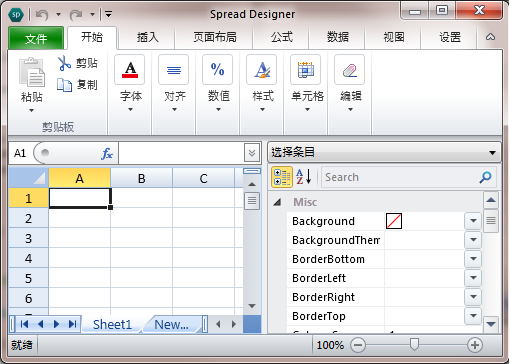This screenshot has height=364, width=510.
Task: Select row 4 header
Action: (29, 258)
